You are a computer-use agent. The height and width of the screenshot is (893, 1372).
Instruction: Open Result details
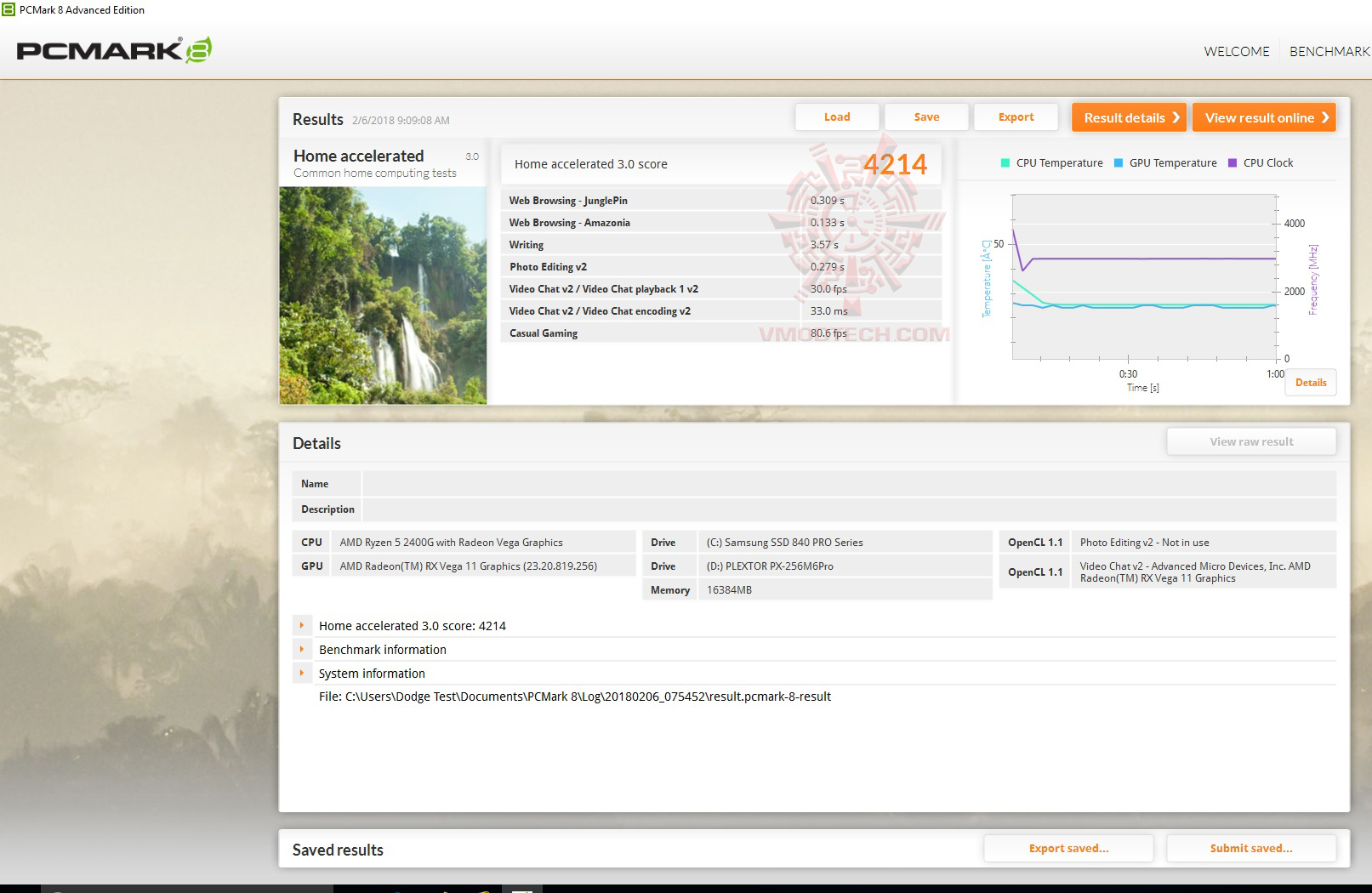tap(1129, 117)
